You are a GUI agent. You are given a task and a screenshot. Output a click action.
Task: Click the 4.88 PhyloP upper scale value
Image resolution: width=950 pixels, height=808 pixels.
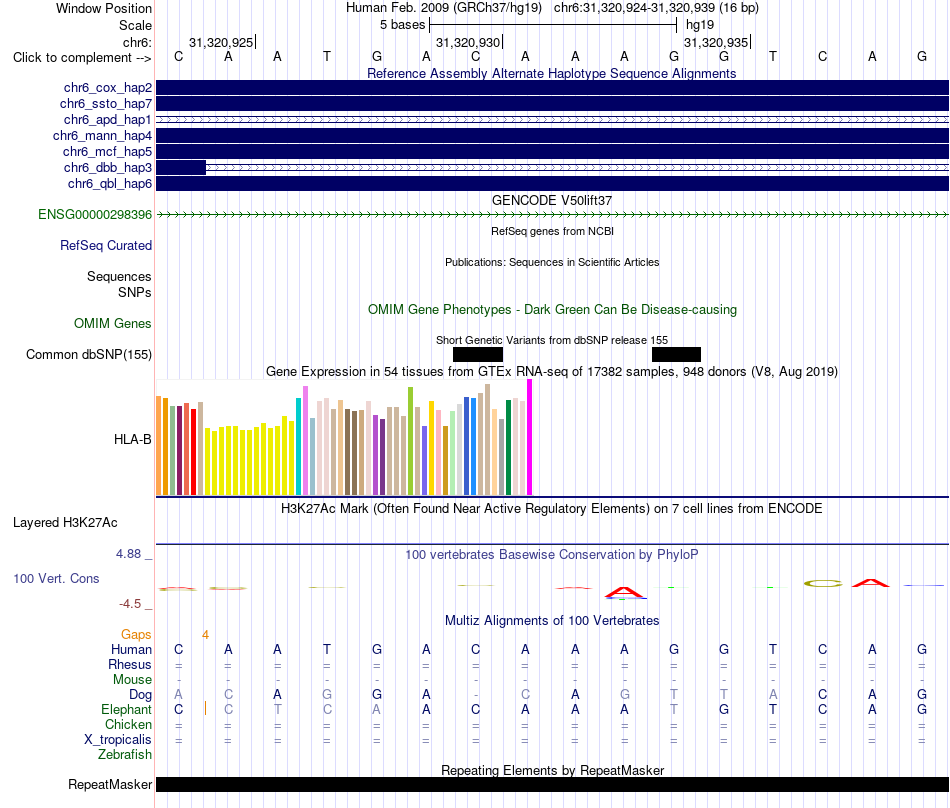click(x=128, y=554)
